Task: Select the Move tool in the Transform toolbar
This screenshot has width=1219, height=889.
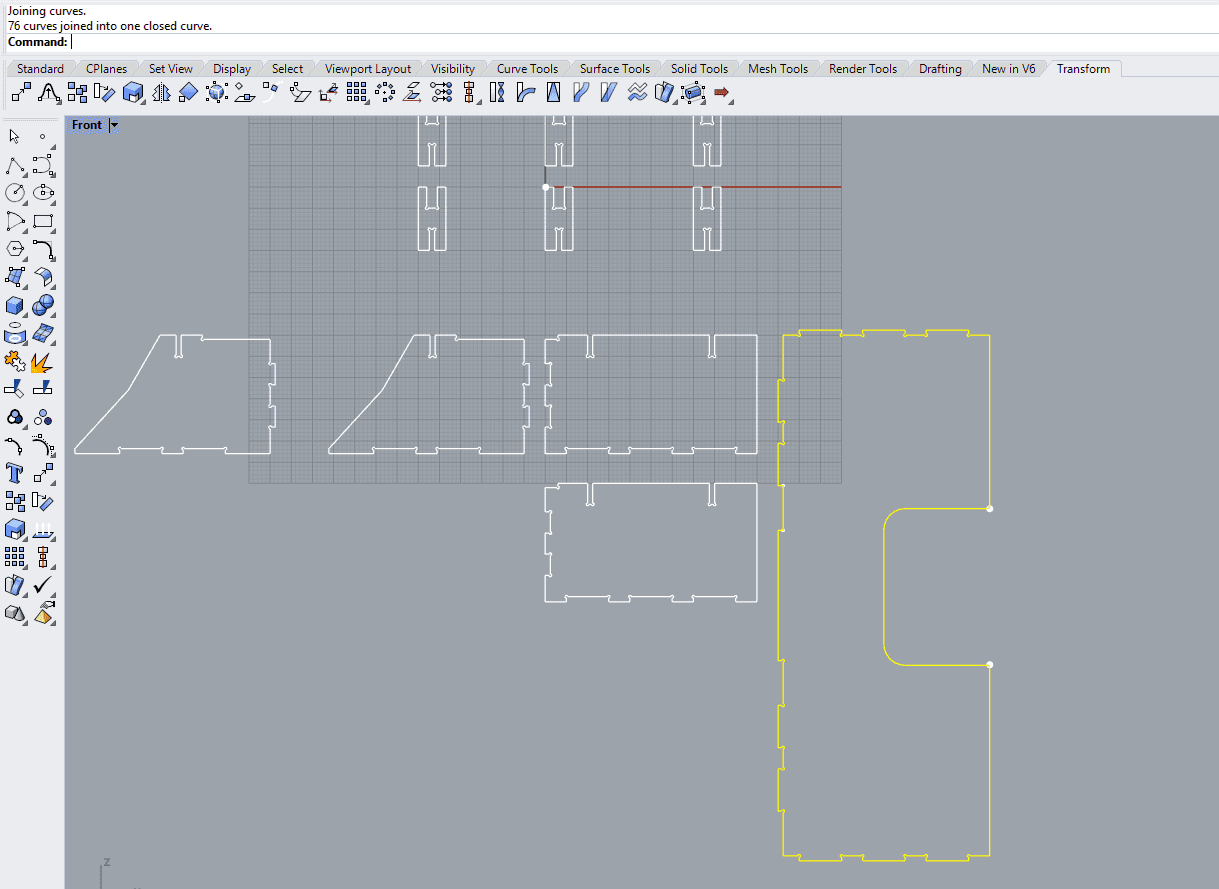Action: click(21, 93)
